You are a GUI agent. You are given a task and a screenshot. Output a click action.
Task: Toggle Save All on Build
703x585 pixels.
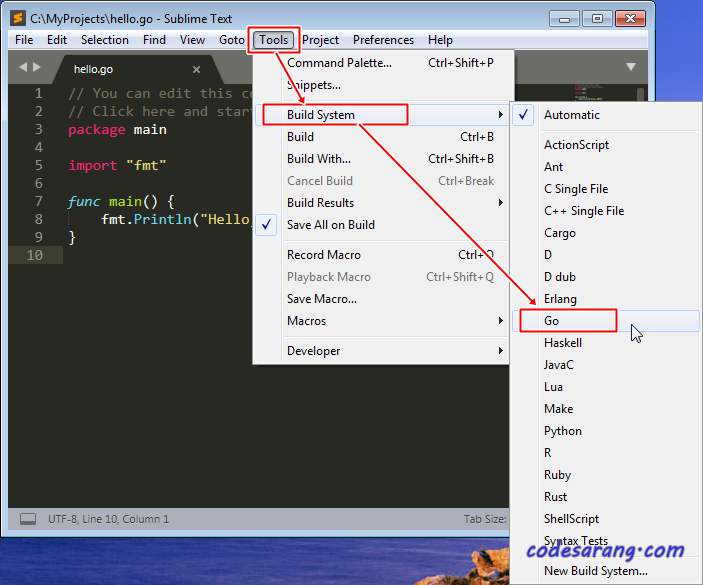(382, 225)
